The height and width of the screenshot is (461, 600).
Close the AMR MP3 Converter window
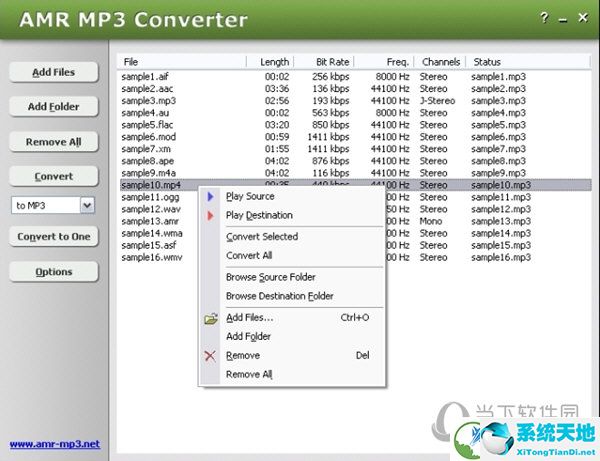coord(583,18)
